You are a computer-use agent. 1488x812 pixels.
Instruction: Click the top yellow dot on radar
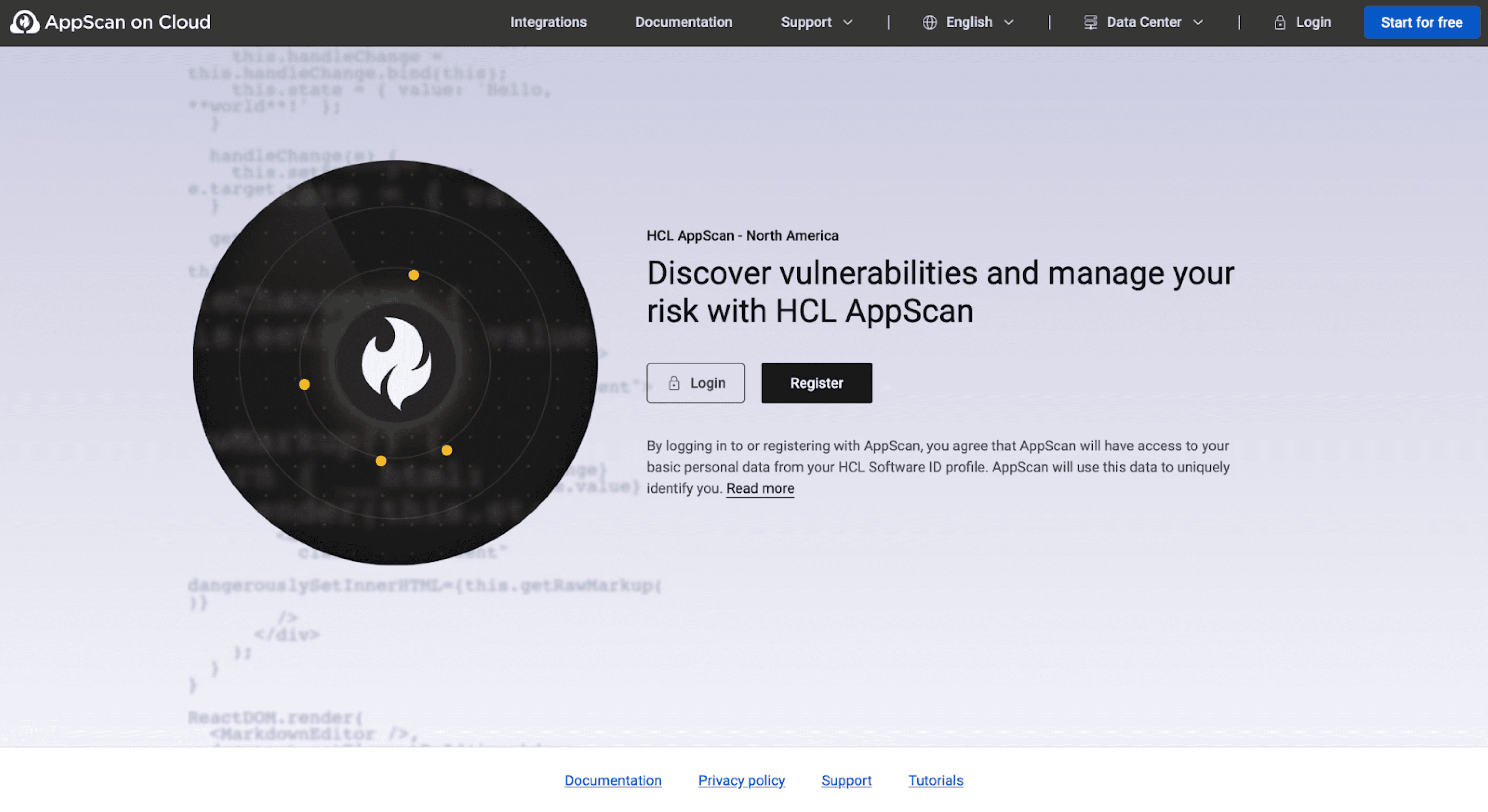pos(414,275)
